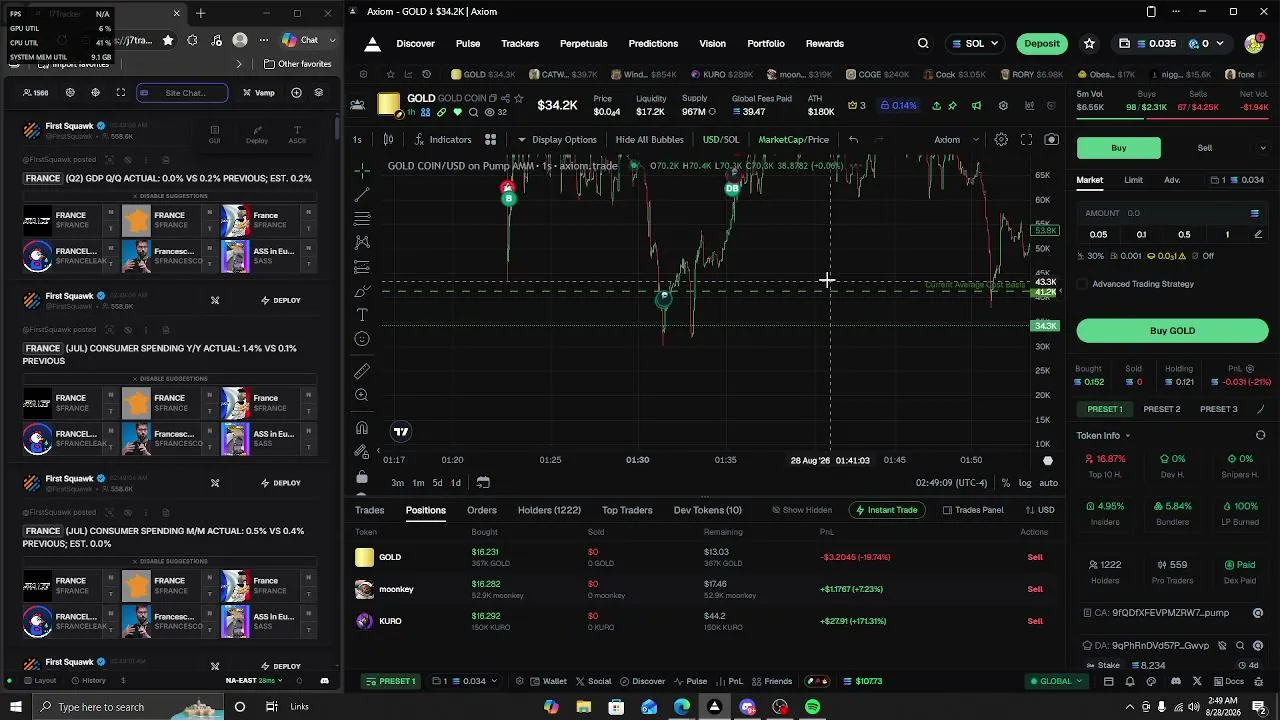The height and width of the screenshot is (720, 1280).
Task: Edit the quick-buy amount presets pencil
Action: click(x=1258, y=235)
